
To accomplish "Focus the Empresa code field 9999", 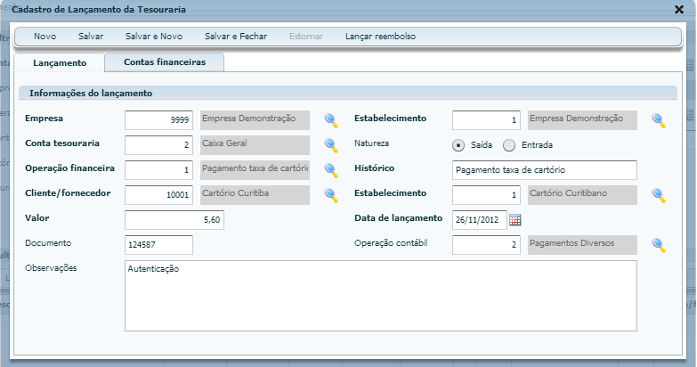I will tap(159, 120).
